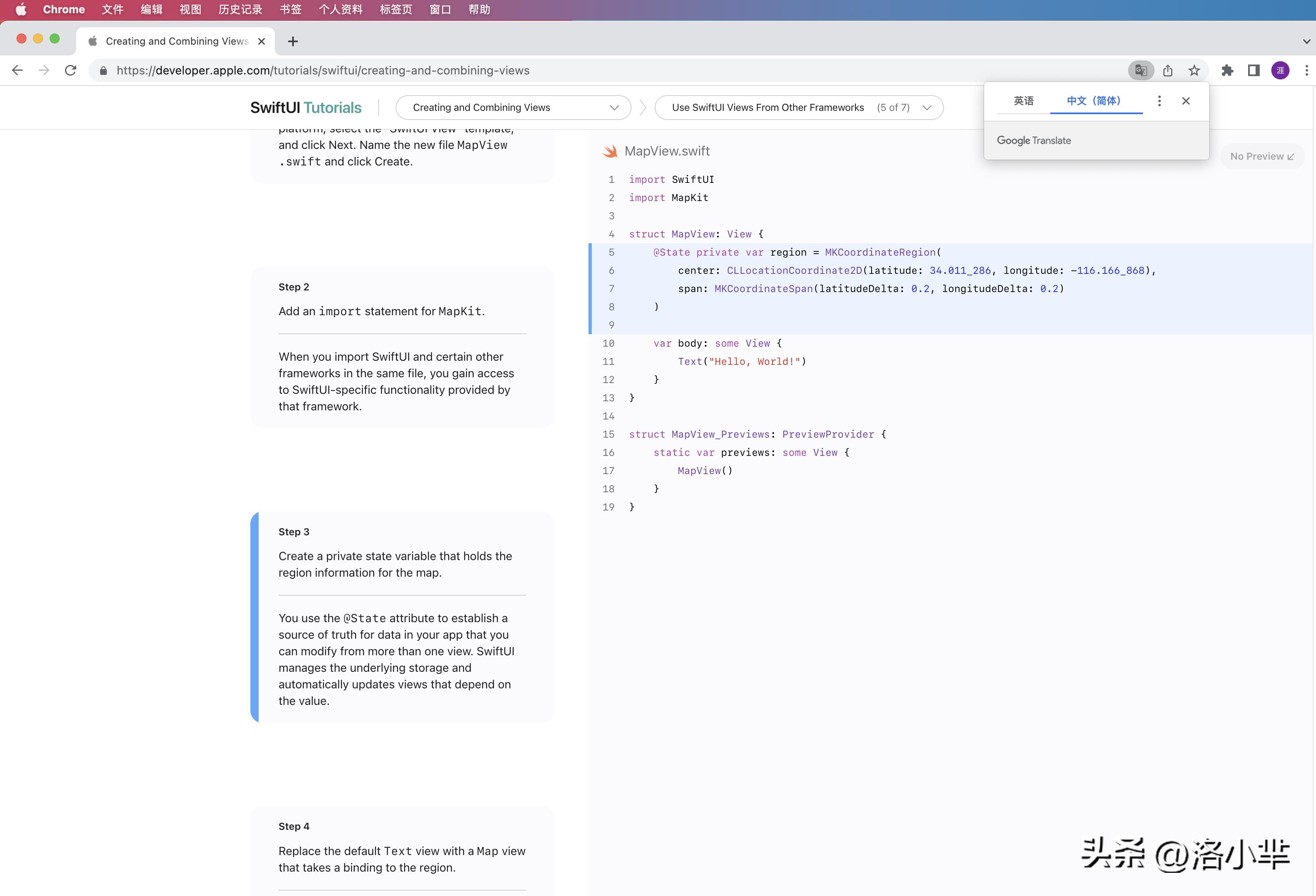Click the SwiftUI Tutorials link
The height and width of the screenshot is (896, 1316).
pyautogui.click(x=306, y=108)
